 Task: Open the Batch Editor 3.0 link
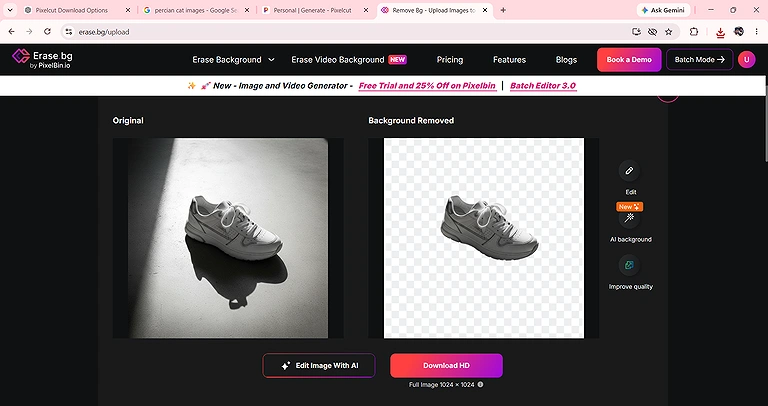pos(543,86)
